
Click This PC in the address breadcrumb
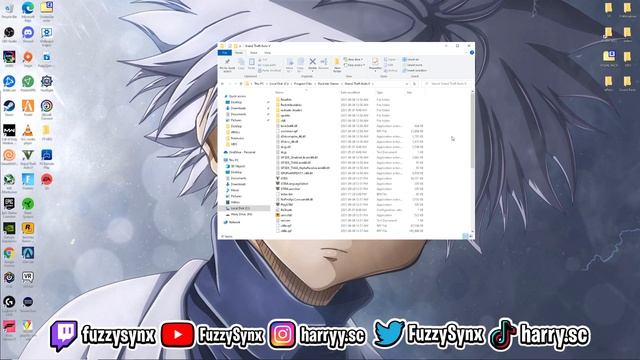[259, 84]
